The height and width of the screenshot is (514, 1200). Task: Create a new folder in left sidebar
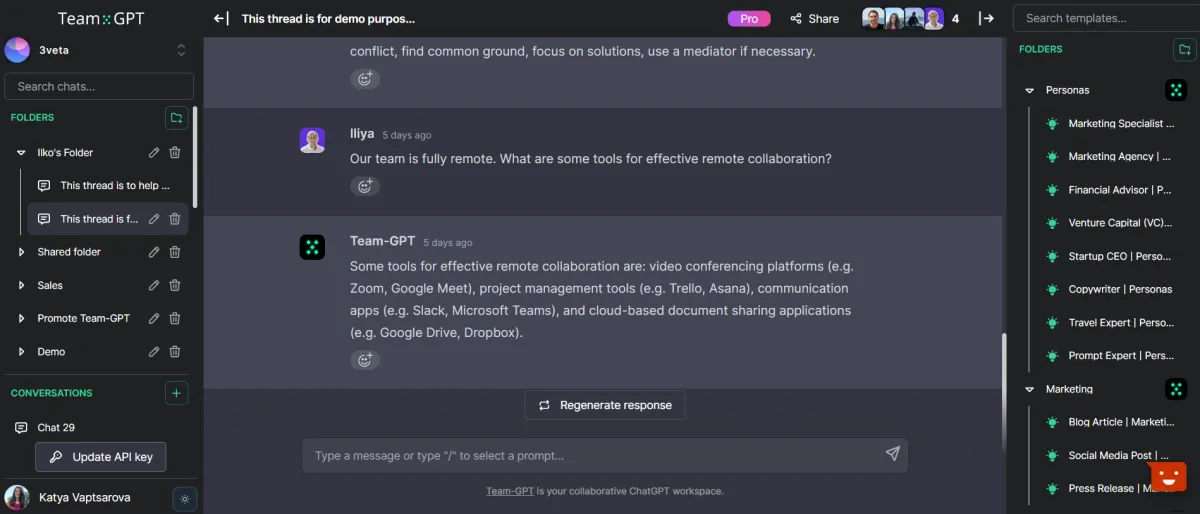(x=176, y=118)
